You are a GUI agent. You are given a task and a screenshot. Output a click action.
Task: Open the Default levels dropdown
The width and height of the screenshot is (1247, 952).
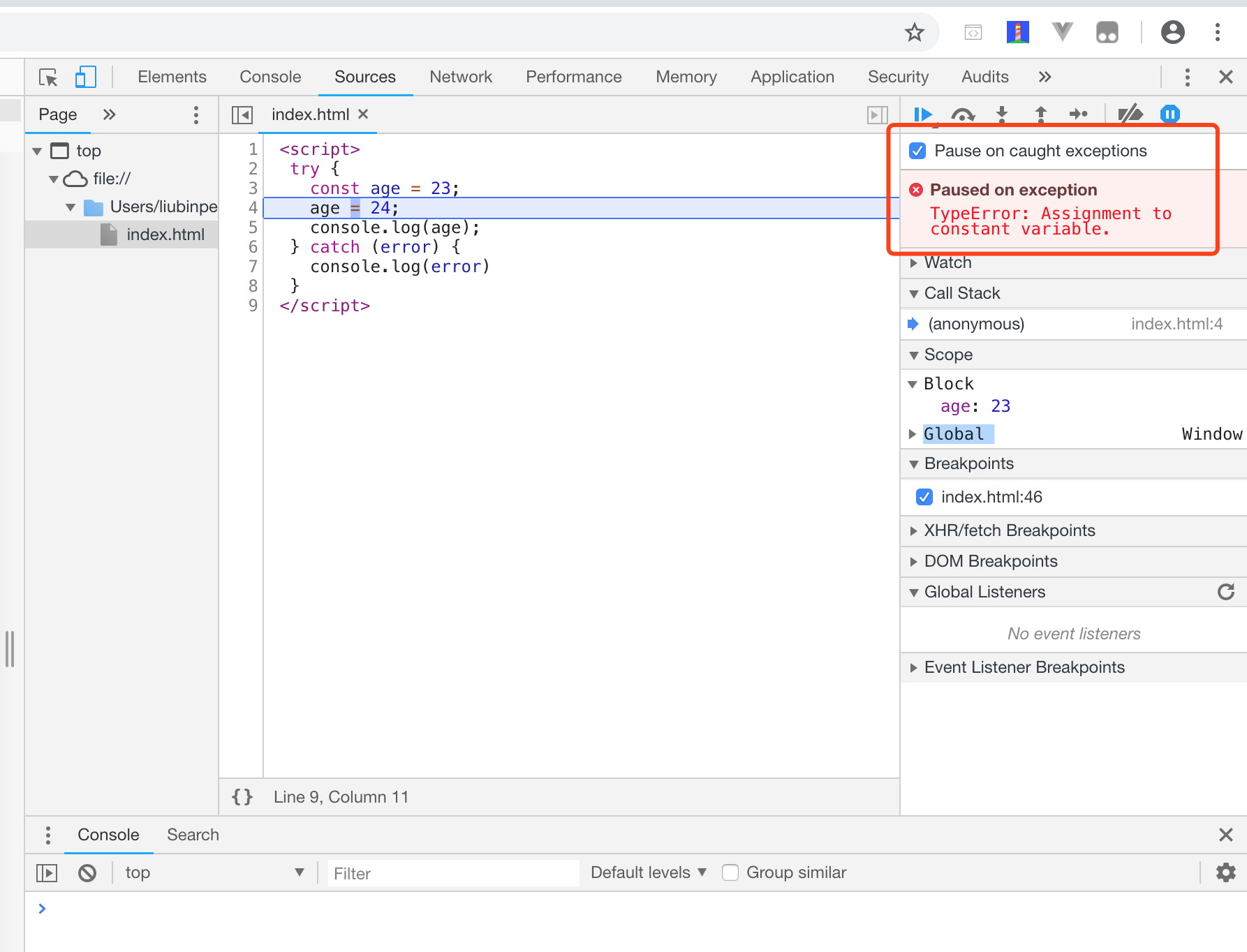pos(649,872)
